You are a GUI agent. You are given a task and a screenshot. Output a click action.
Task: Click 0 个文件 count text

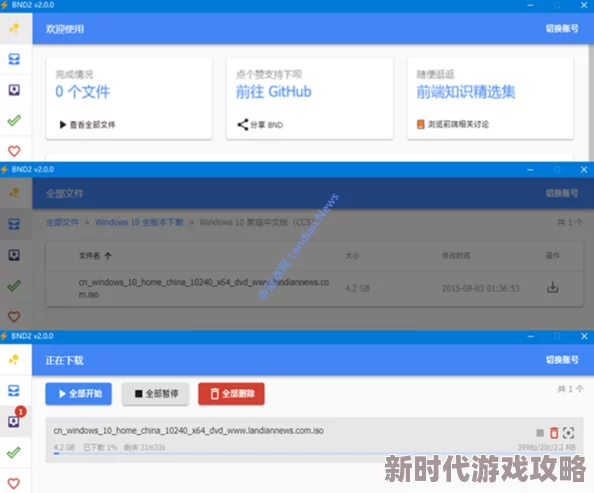click(x=83, y=92)
